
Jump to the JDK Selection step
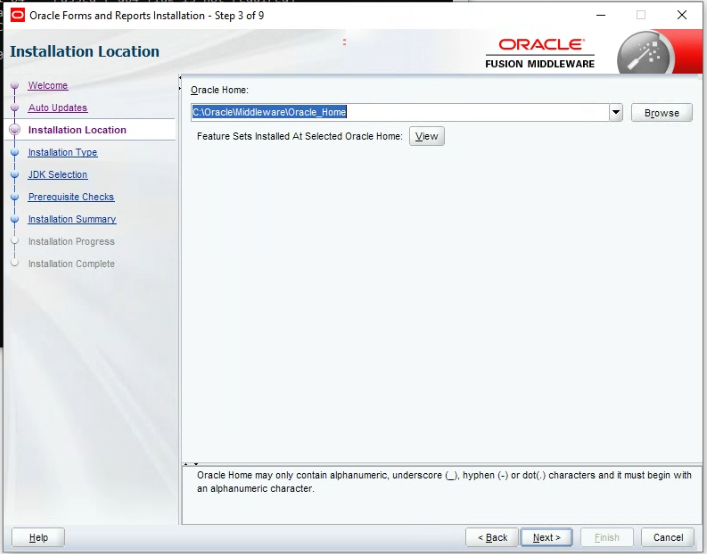58,174
